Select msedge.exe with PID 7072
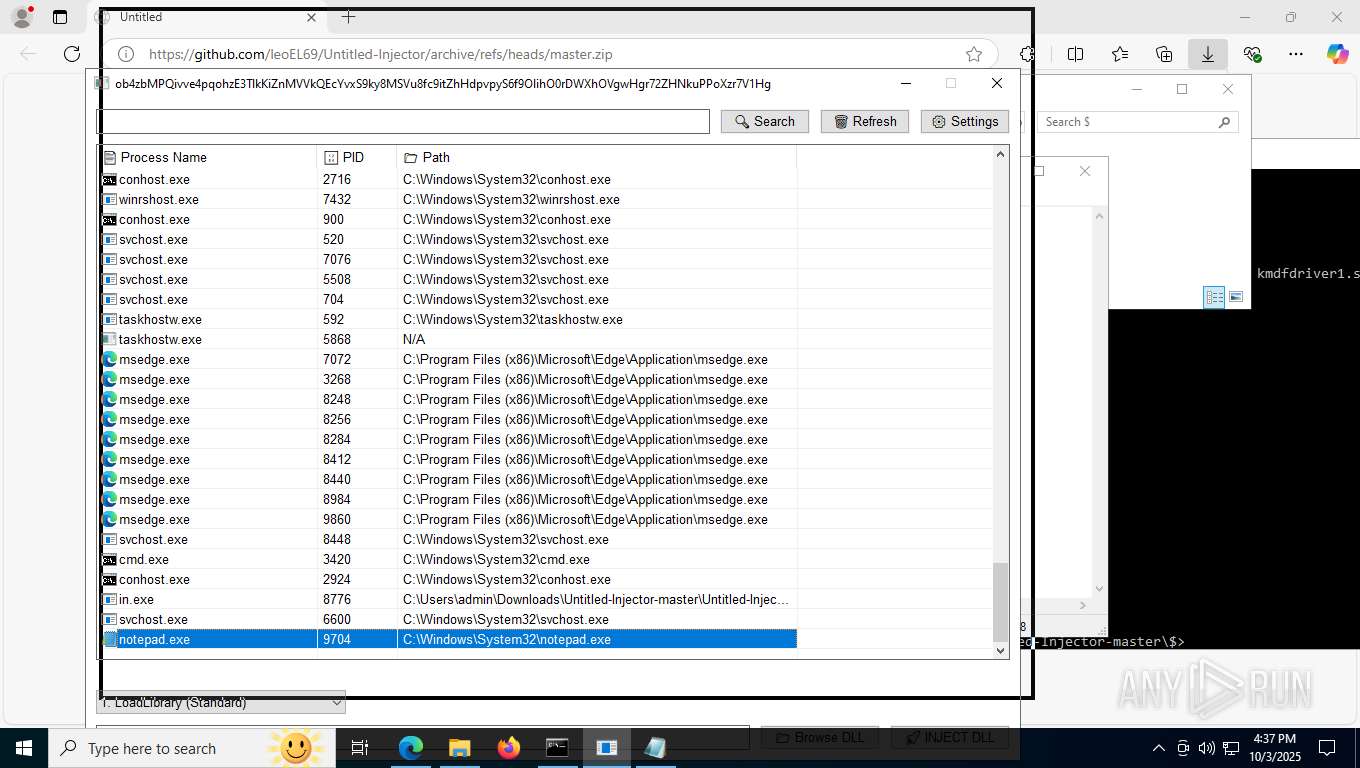 pyautogui.click(x=448, y=359)
